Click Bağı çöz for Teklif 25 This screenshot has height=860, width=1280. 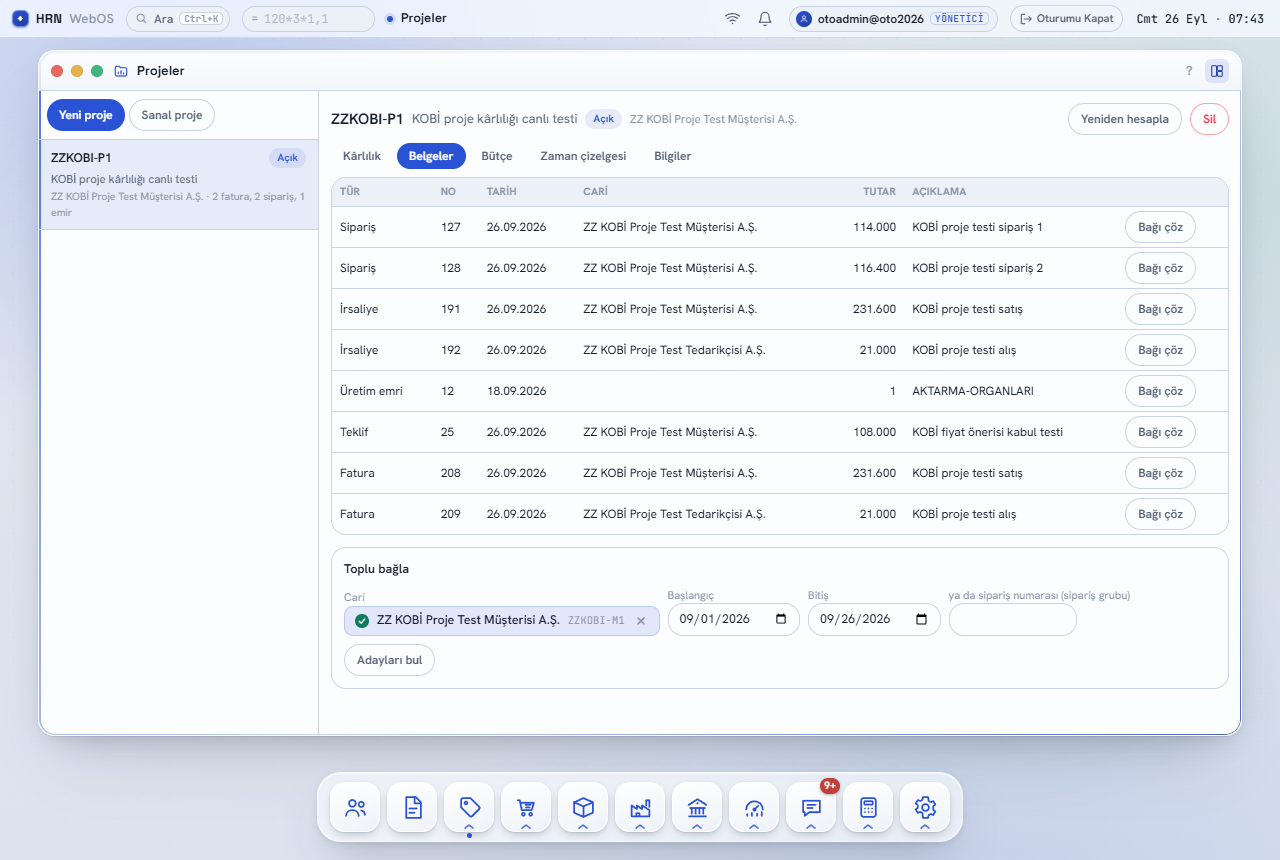pyautogui.click(x=1160, y=432)
